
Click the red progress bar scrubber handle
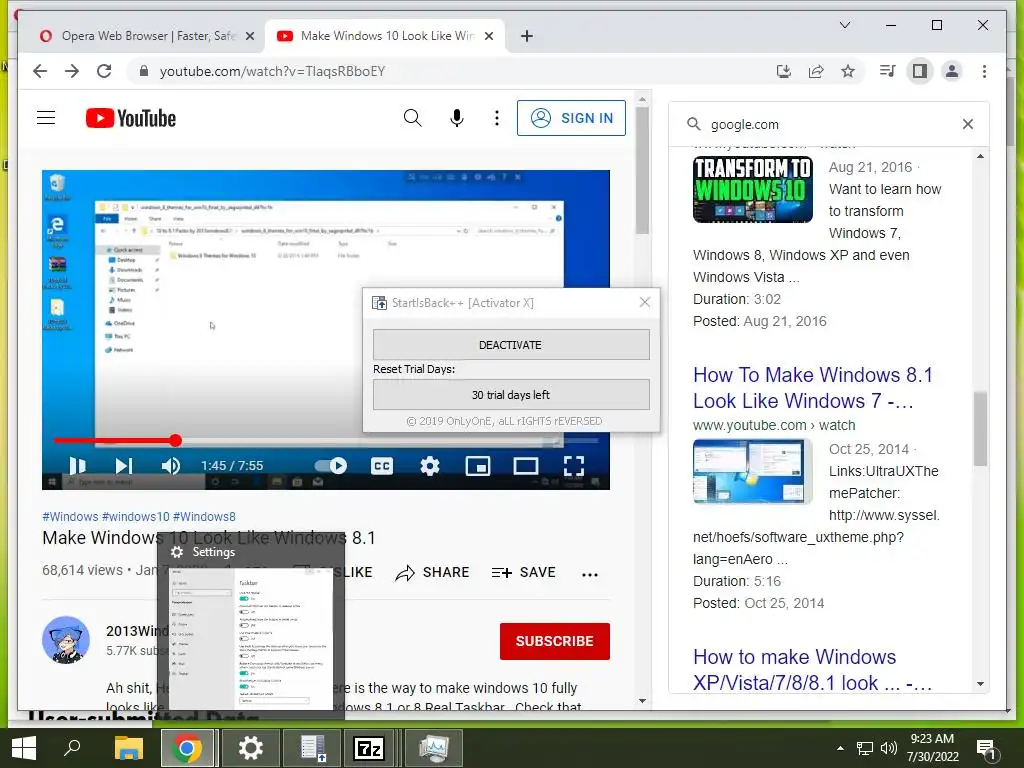pyautogui.click(x=176, y=440)
